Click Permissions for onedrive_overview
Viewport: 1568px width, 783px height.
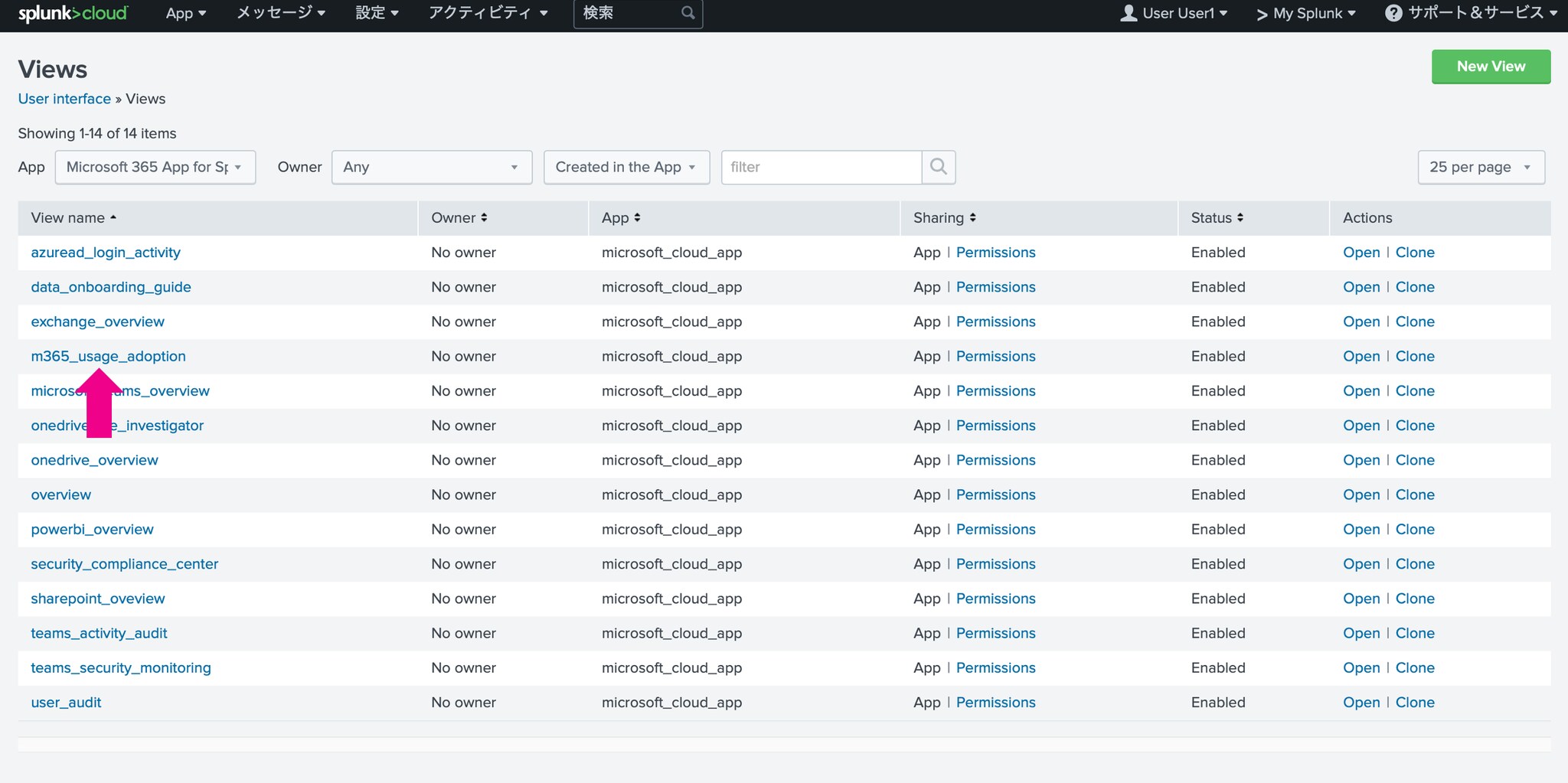[995, 460]
